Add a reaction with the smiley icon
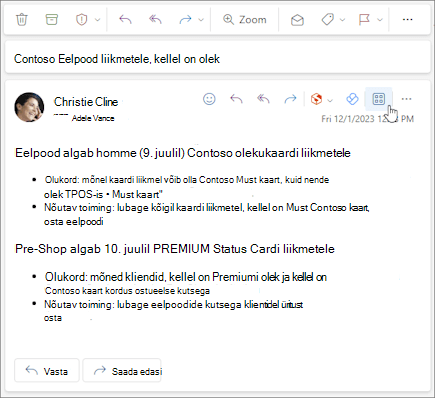 [209, 99]
